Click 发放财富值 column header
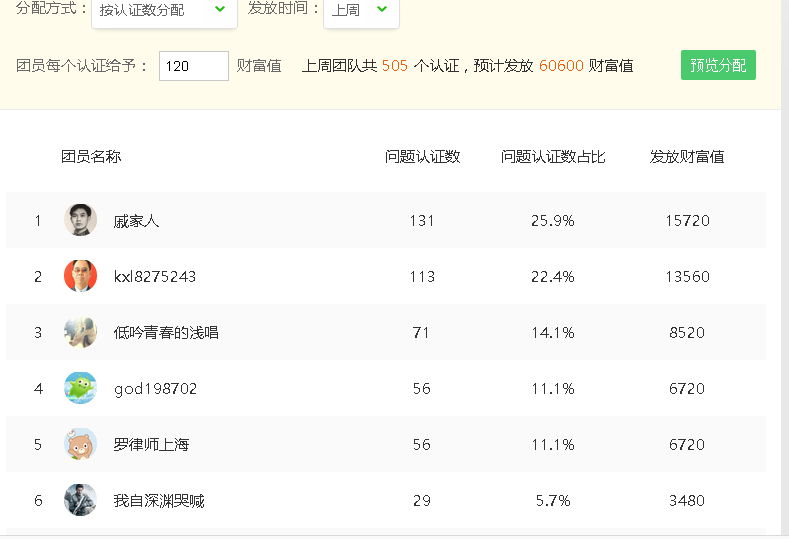Image resolution: width=789 pixels, height=539 pixels. point(687,157)
